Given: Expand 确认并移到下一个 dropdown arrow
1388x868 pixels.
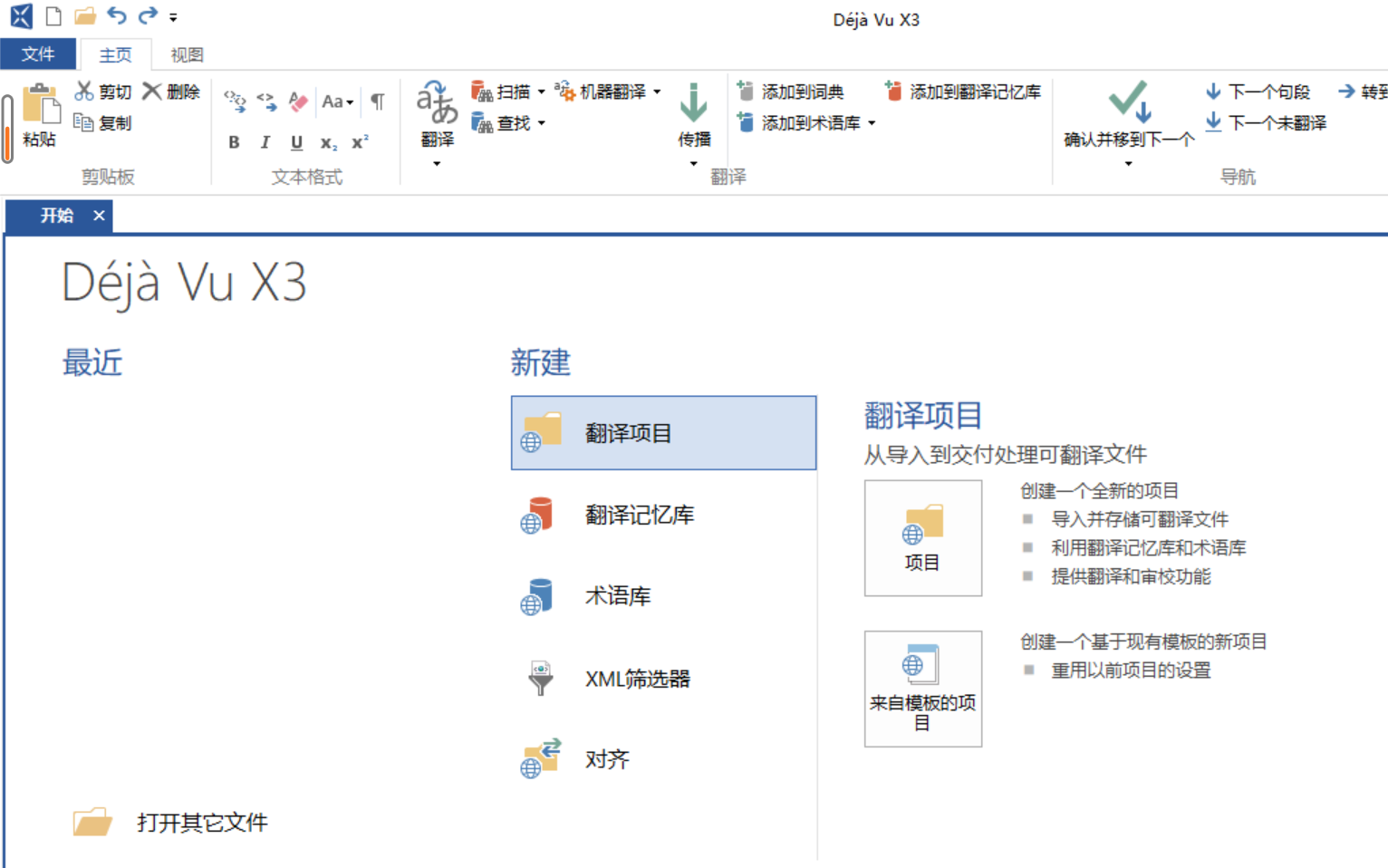Looking at the screenshot, I should 1128,164.
